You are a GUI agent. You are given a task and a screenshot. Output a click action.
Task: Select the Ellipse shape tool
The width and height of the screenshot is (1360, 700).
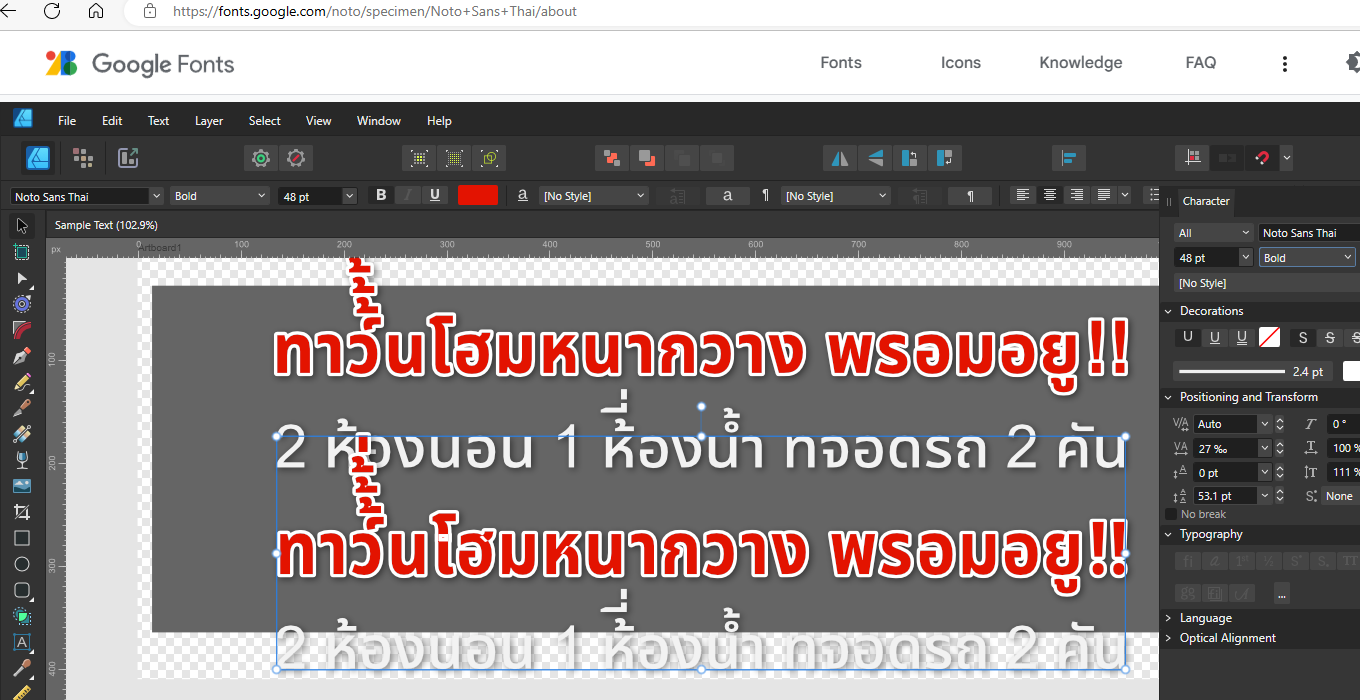coord(22,564)
